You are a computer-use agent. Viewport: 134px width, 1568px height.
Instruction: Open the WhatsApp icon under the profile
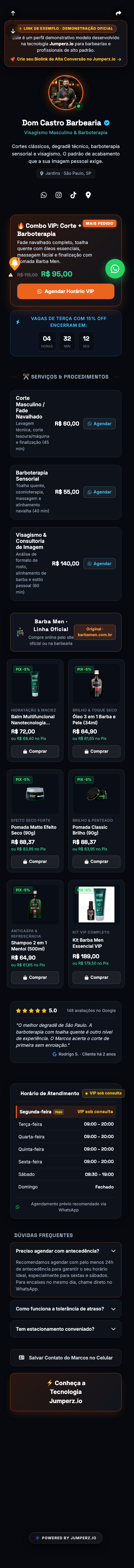click(x=43, y=195)
